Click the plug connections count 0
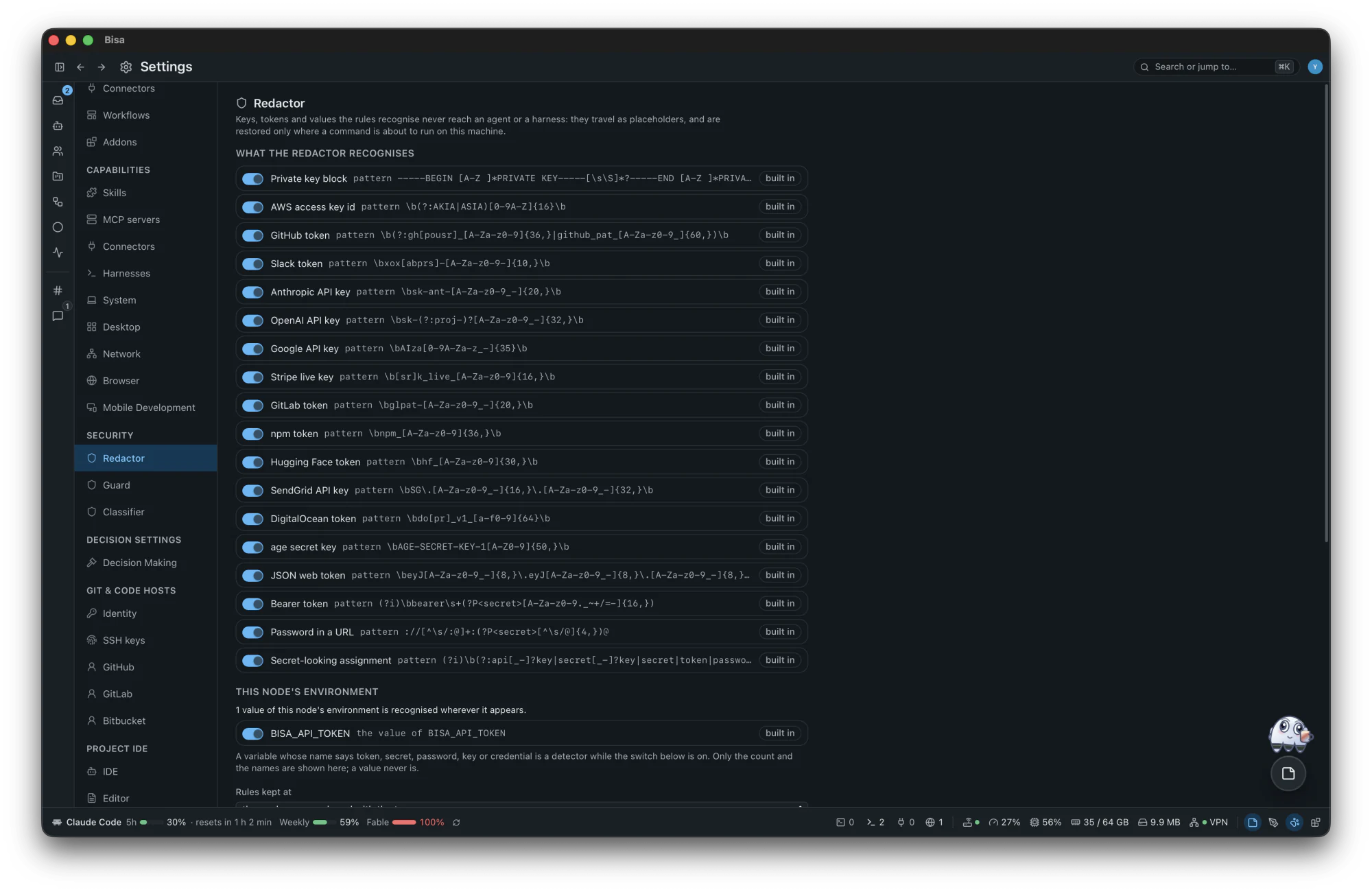This screenshot has width=1372, height=892. (x=906, y=823)
